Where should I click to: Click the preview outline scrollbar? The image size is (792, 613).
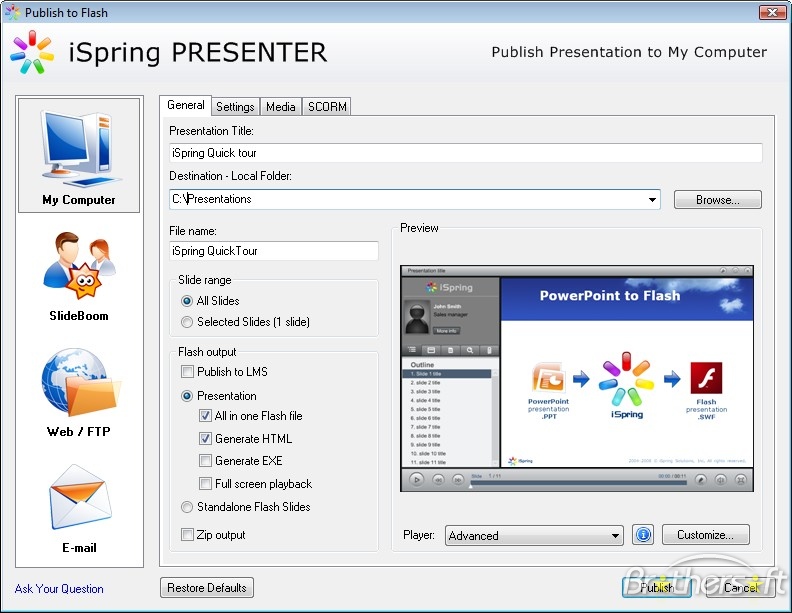click(494, 417)
